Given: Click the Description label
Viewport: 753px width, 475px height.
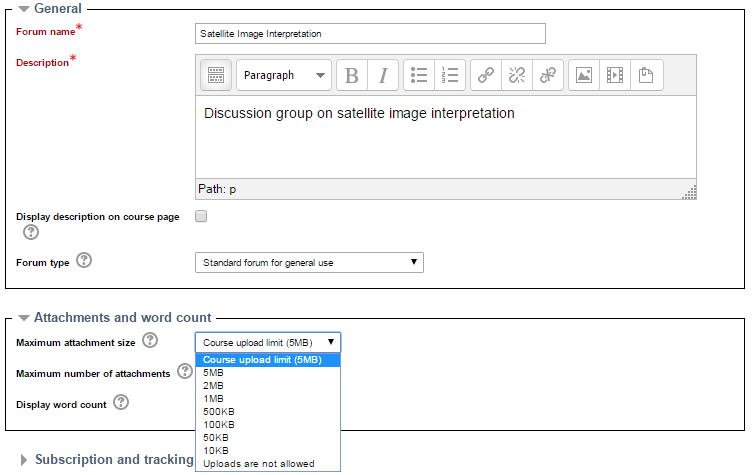Looking at the screenshot, I should pyautogui.click(x=42, y=63).
